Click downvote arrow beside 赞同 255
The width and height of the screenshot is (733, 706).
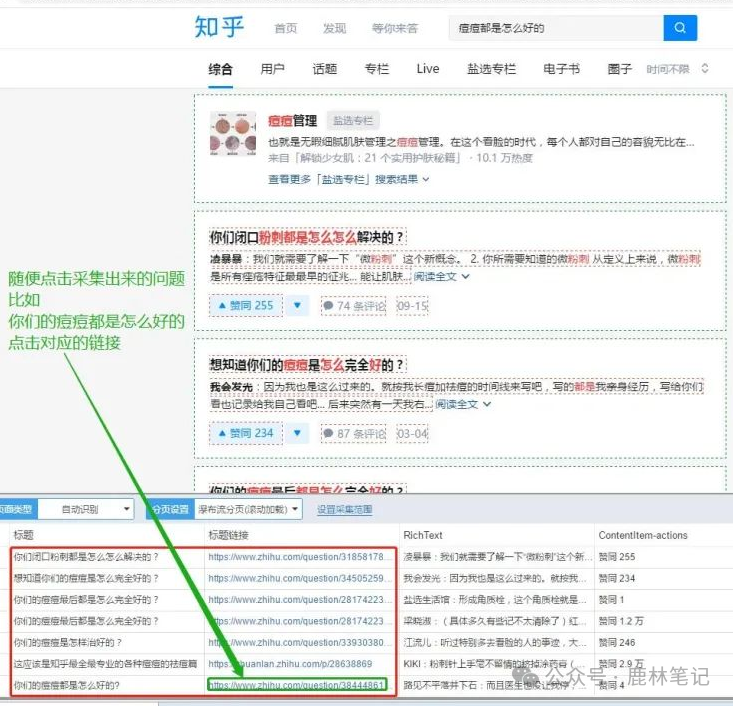pyautogui.click(x=297, y=306)
